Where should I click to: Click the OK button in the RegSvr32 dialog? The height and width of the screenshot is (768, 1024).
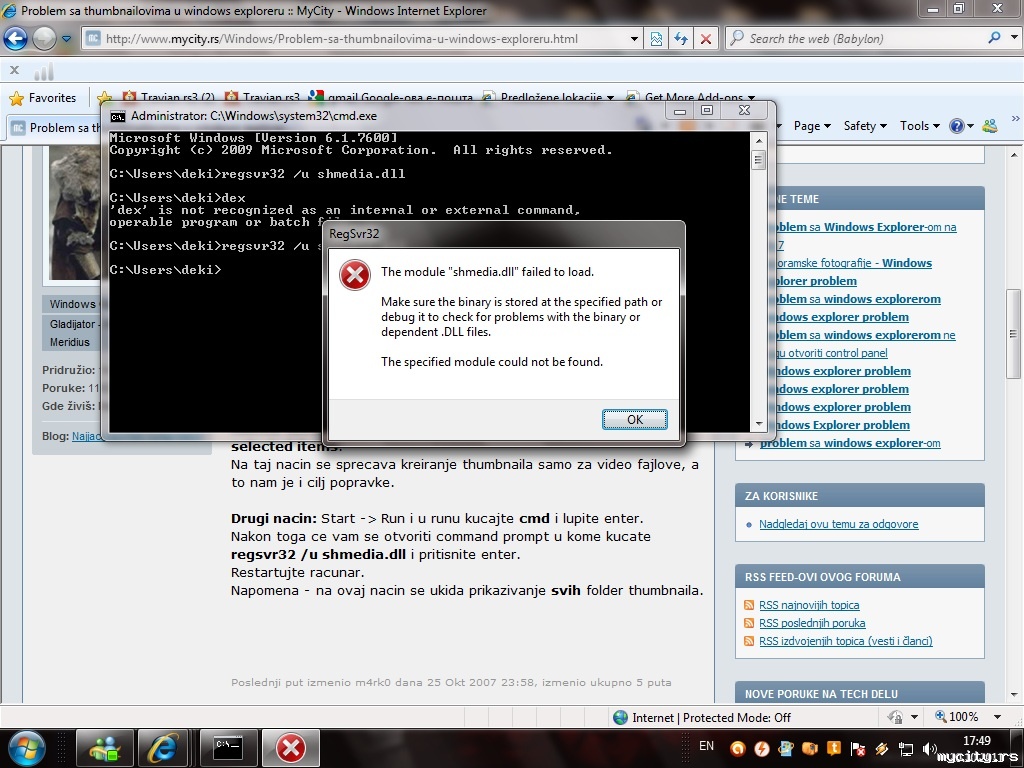pos(634,419)
